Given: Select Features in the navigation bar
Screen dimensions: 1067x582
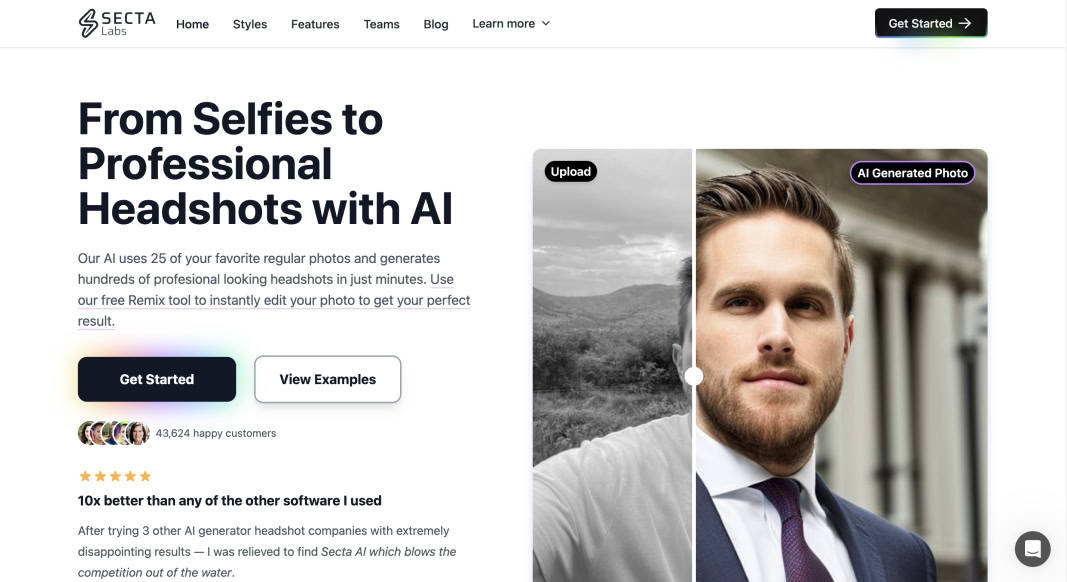Looking at the screenshot, I should coord(315,24).
